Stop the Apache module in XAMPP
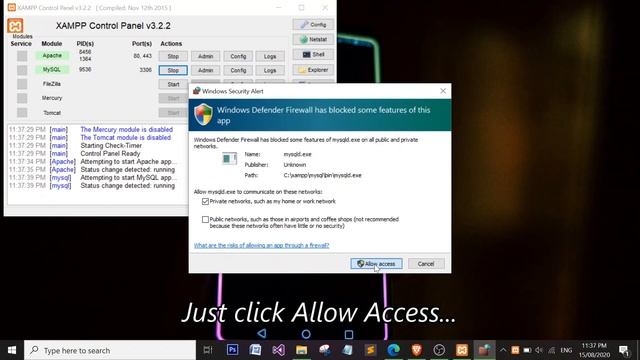Image resolution: width=640 pixels, height=360 pixels. click(173, 56)
